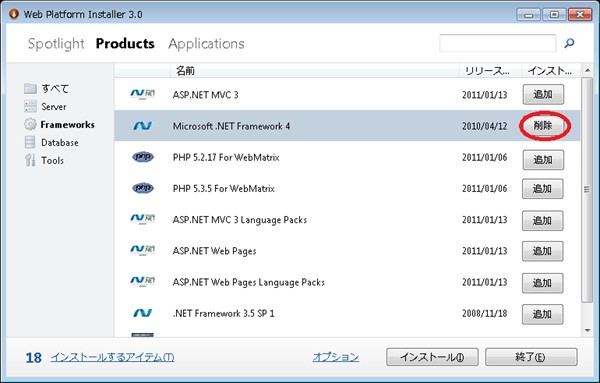This screenshot has width=600, height=383.
Task: Sort by the インスト column header
Action: pos(551,70)
